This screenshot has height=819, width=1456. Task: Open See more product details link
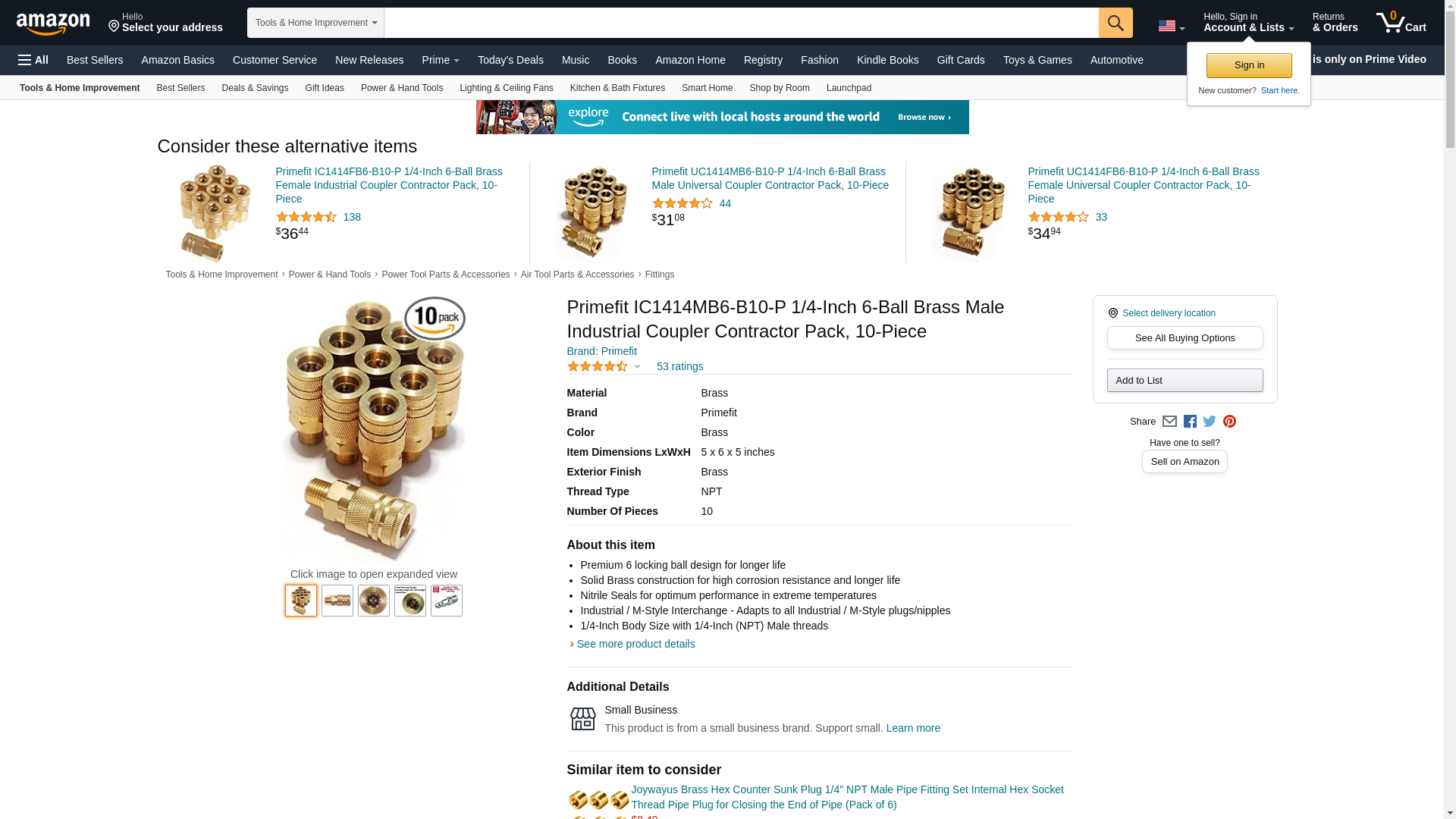[x=635, y=644]
